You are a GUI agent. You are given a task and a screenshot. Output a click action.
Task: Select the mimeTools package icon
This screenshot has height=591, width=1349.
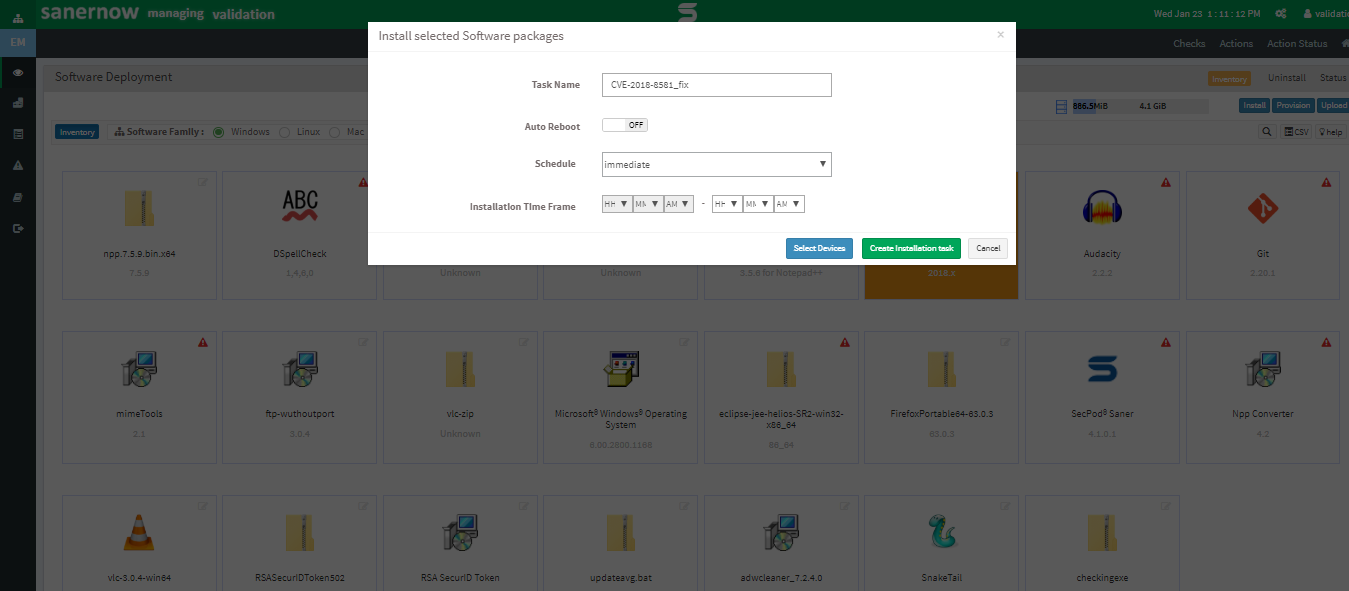pos(139,370)
